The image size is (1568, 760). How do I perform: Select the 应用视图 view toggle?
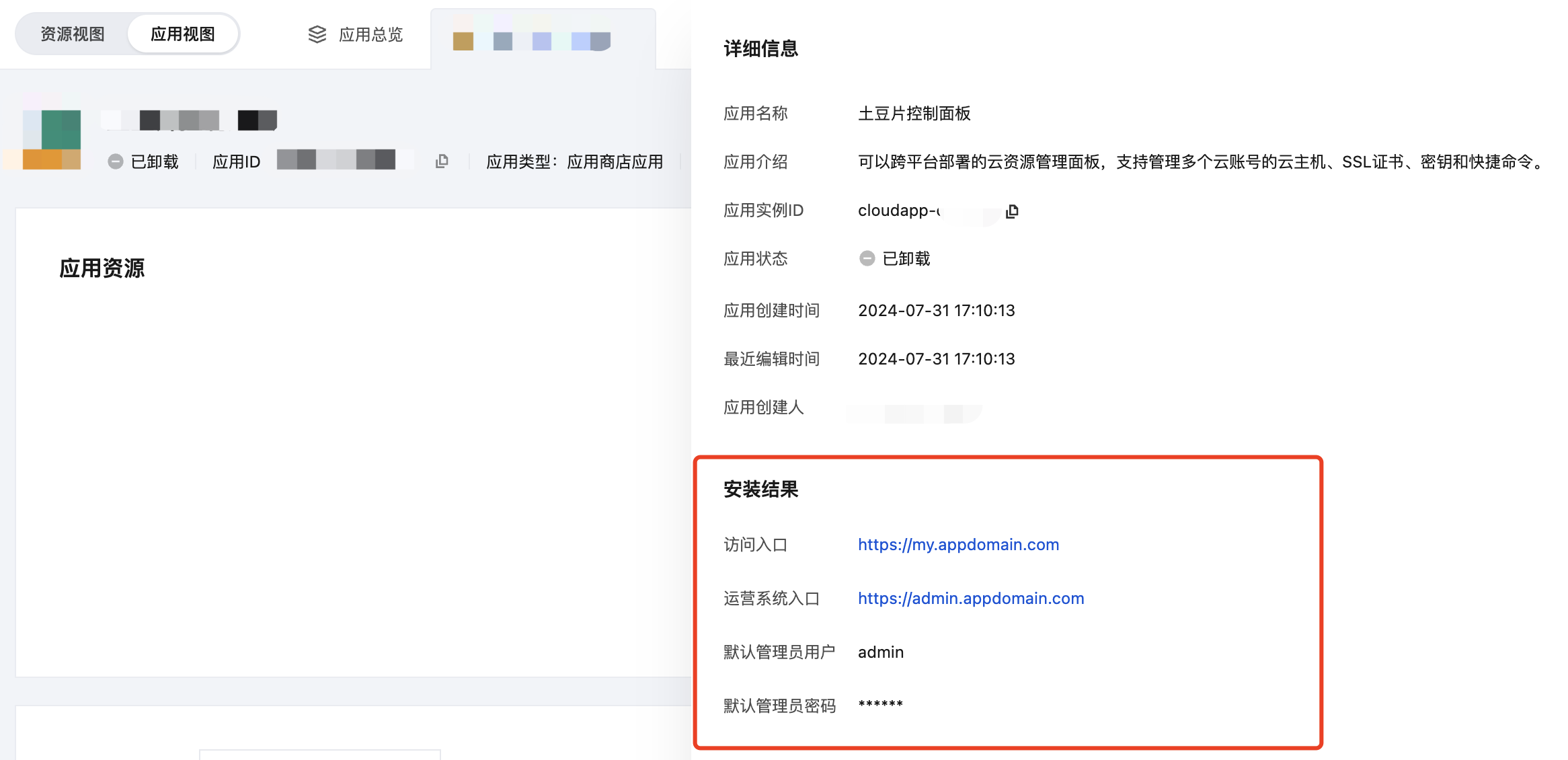[182, 34]
